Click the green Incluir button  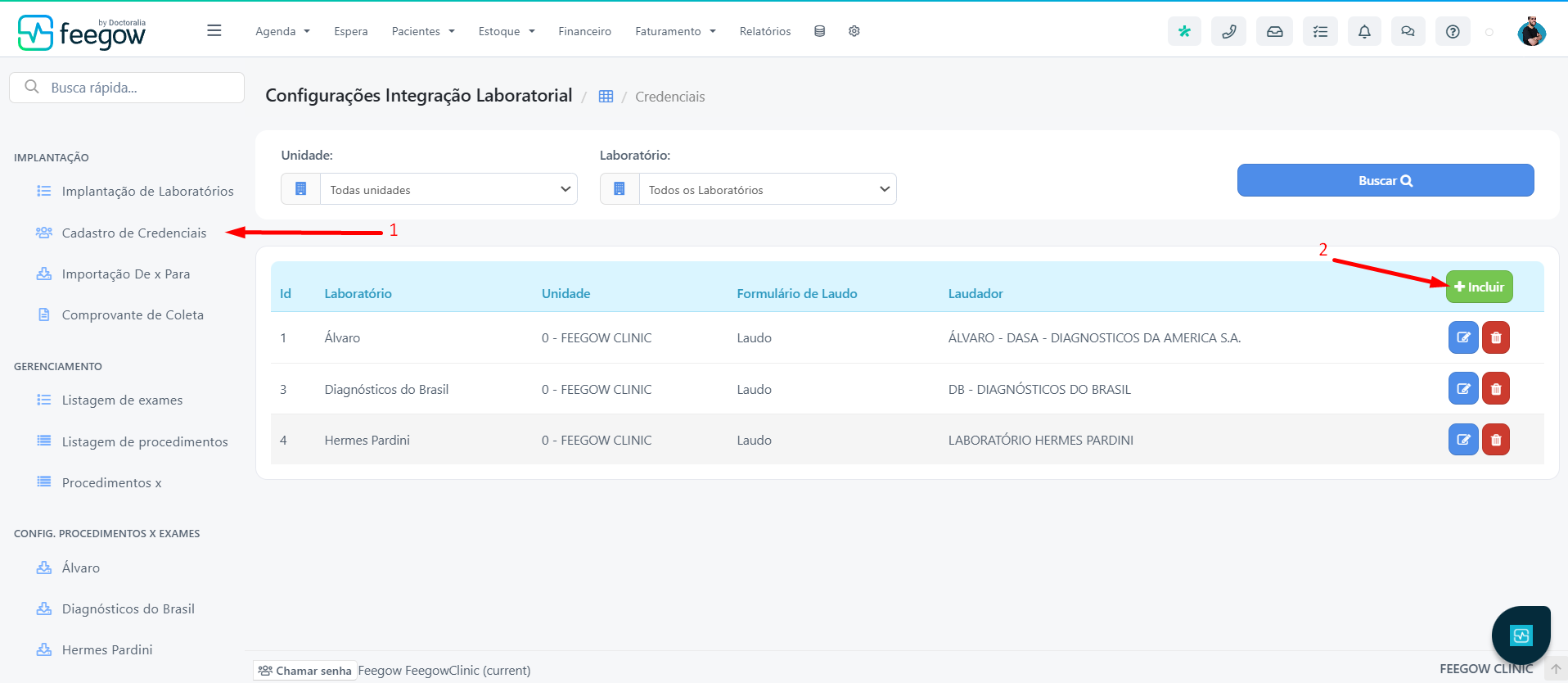(1480, 287)
